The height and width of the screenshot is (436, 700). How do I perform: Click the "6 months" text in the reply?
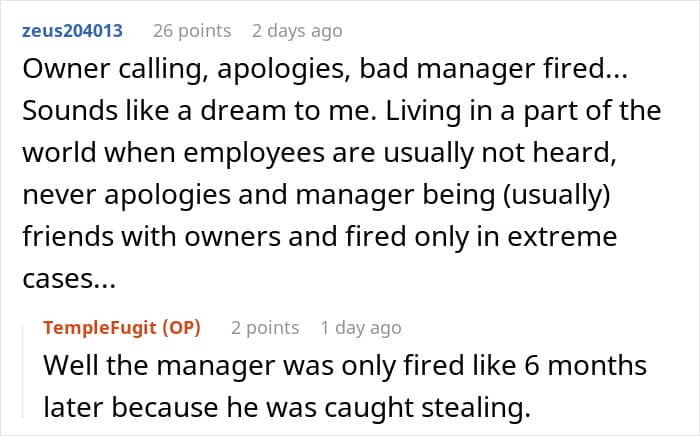point(585,365)
